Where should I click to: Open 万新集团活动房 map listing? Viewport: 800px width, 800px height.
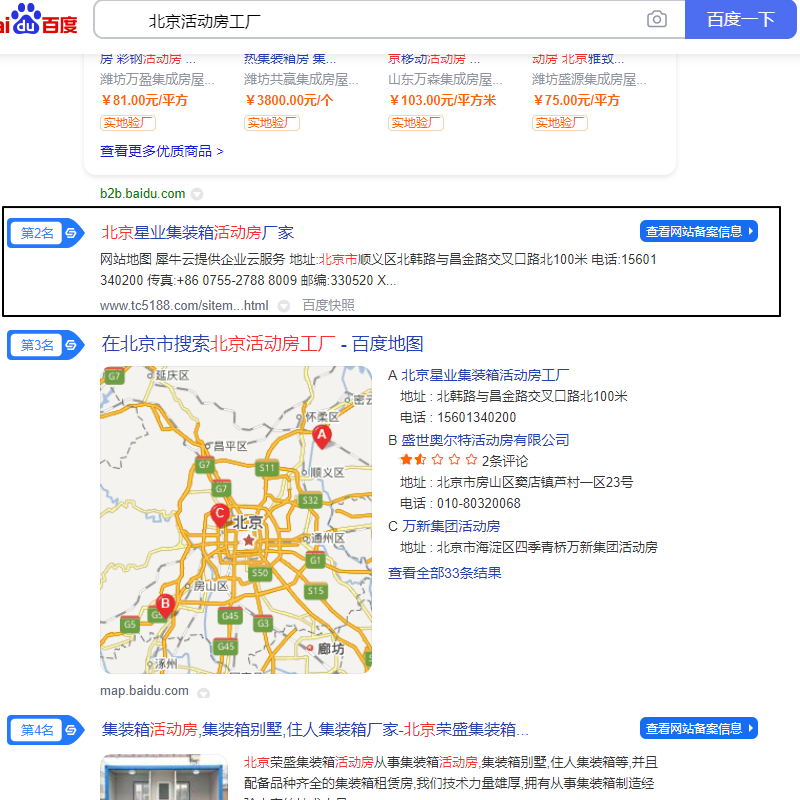(x=451, y=526)
